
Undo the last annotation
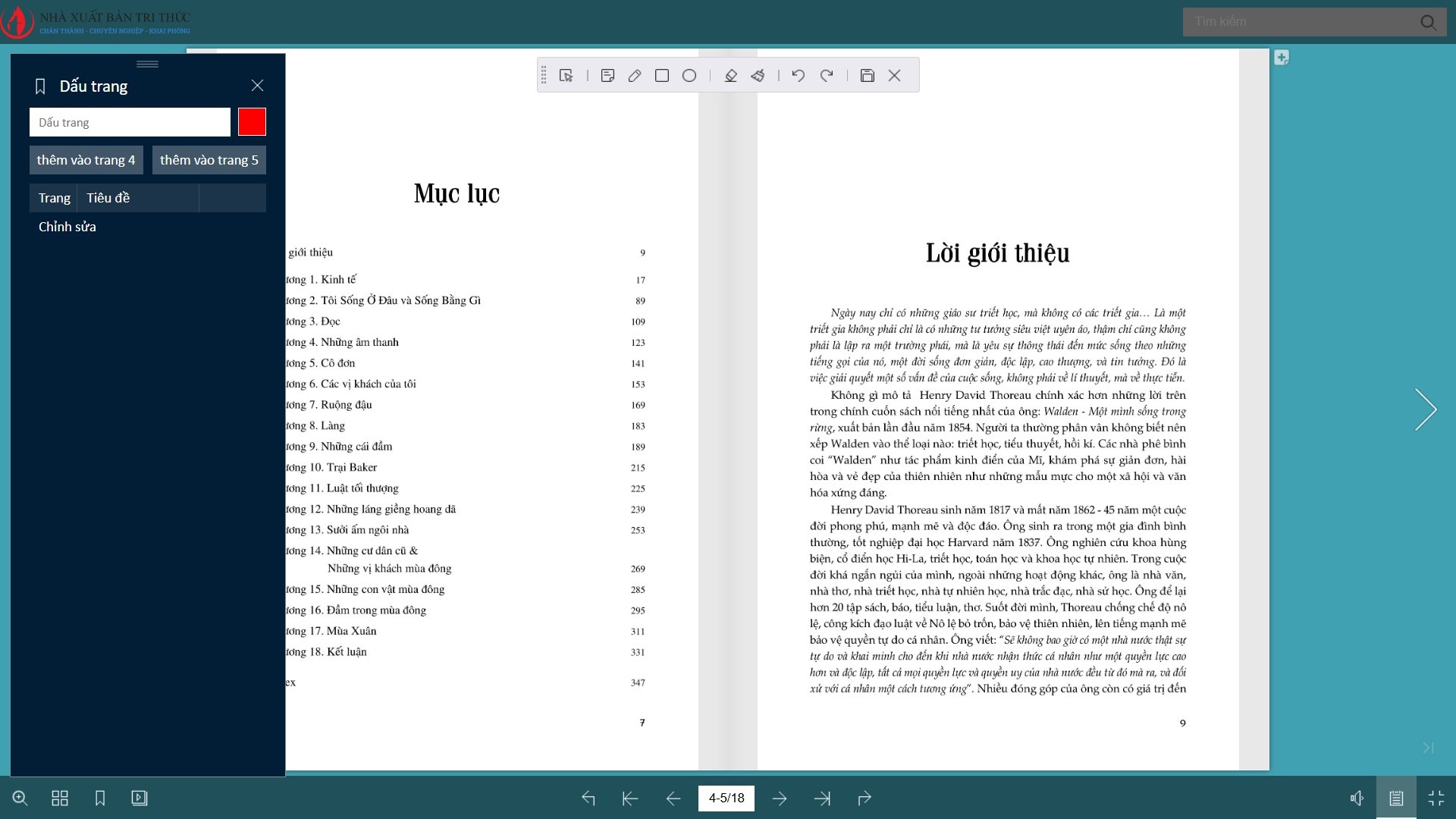click(798, 75)
